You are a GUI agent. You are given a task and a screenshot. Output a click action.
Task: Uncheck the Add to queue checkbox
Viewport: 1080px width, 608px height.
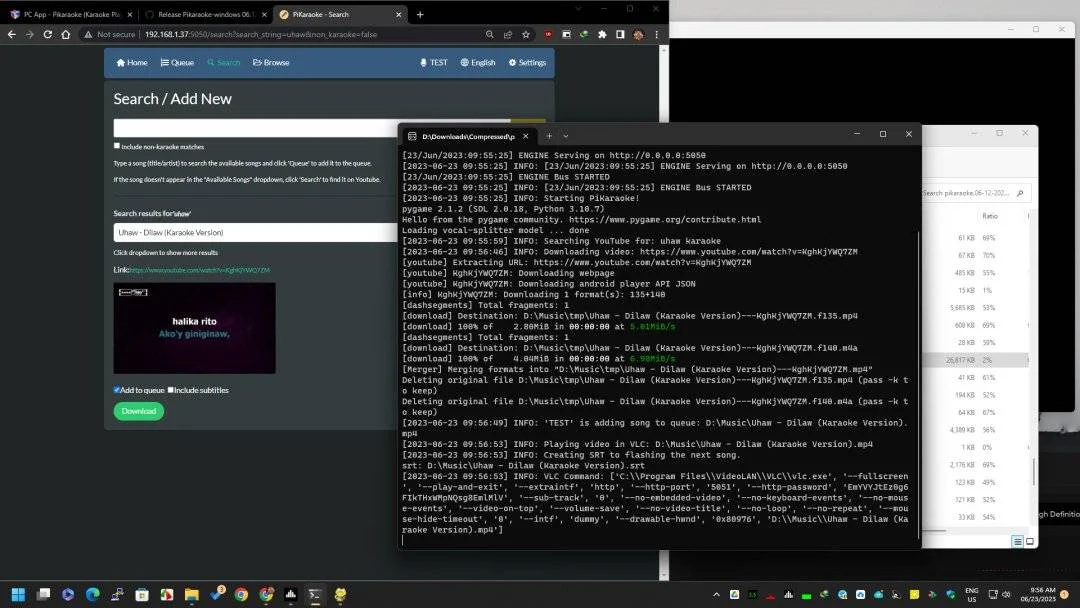[x=116, y=390]
